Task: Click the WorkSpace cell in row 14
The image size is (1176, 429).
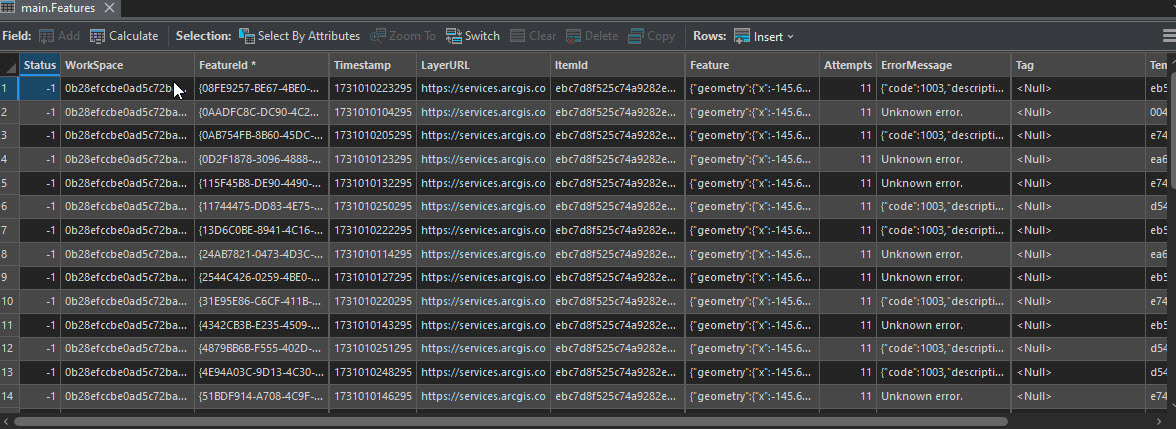Action: coord(128,395)
